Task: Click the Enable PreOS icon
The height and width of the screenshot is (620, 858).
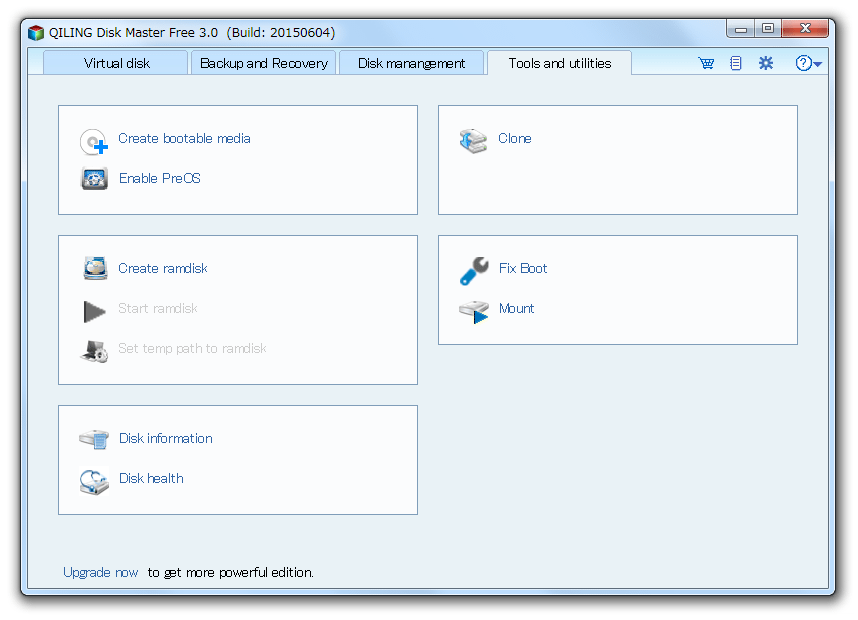Action: (x=94, y=178)
